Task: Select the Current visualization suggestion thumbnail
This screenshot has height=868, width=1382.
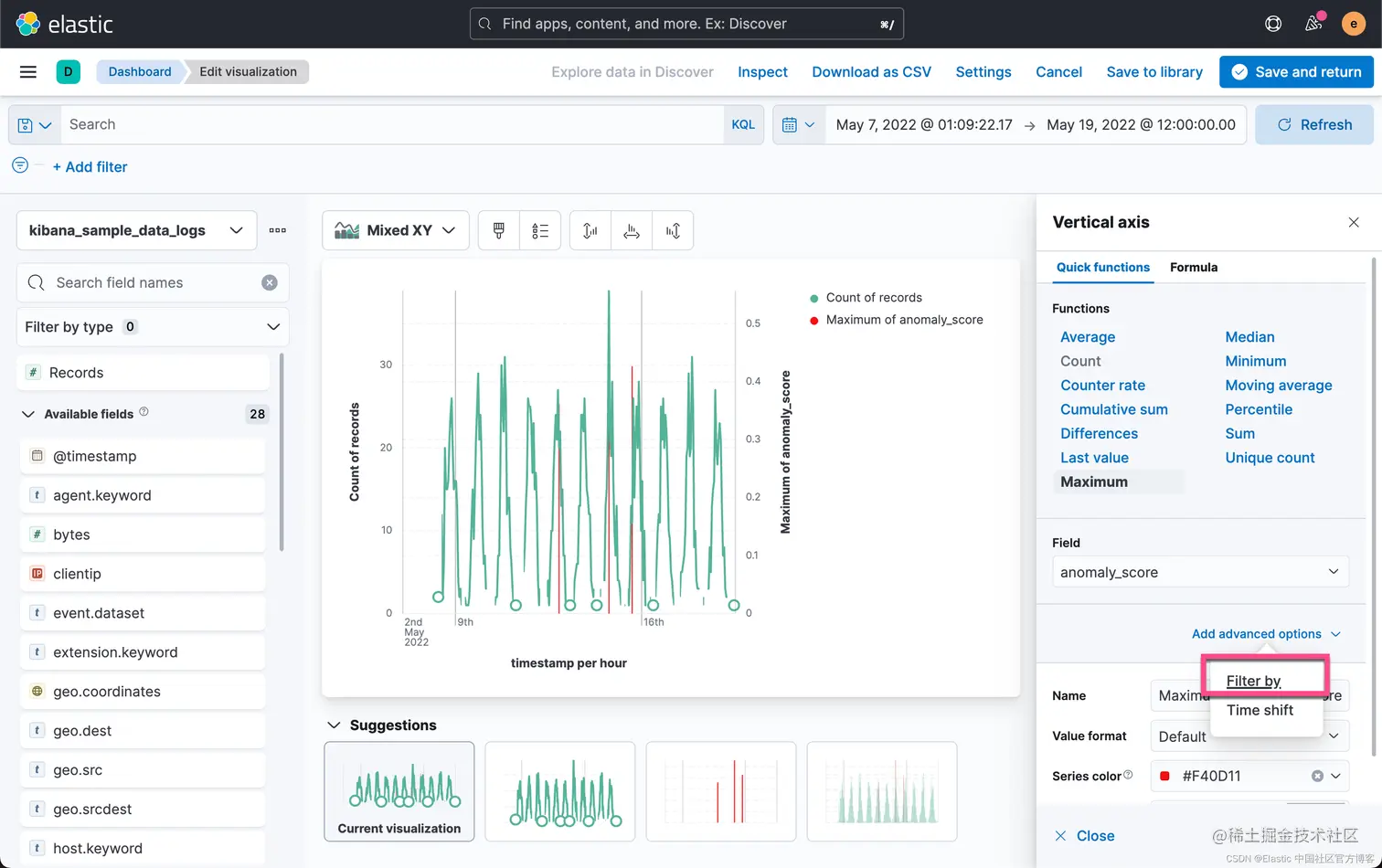Action: point(399,791)
